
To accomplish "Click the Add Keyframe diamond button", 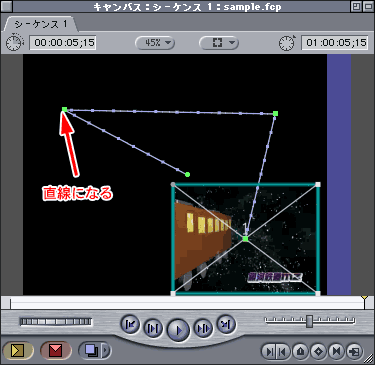I will (318, 351).
